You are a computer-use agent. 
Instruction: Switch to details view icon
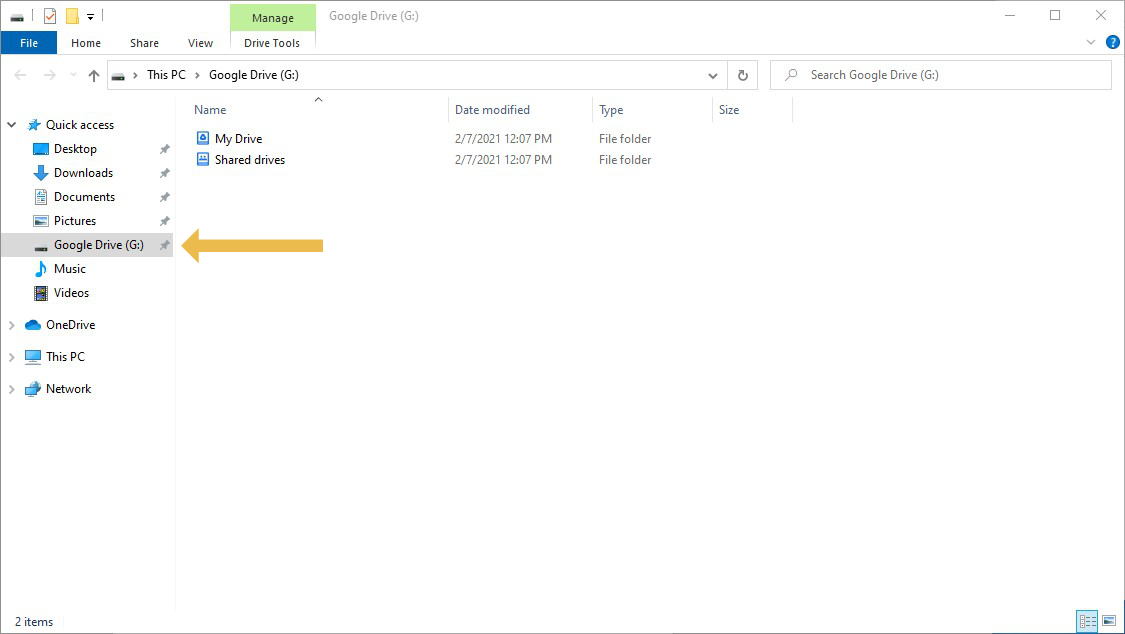[x=1087, y=621]
